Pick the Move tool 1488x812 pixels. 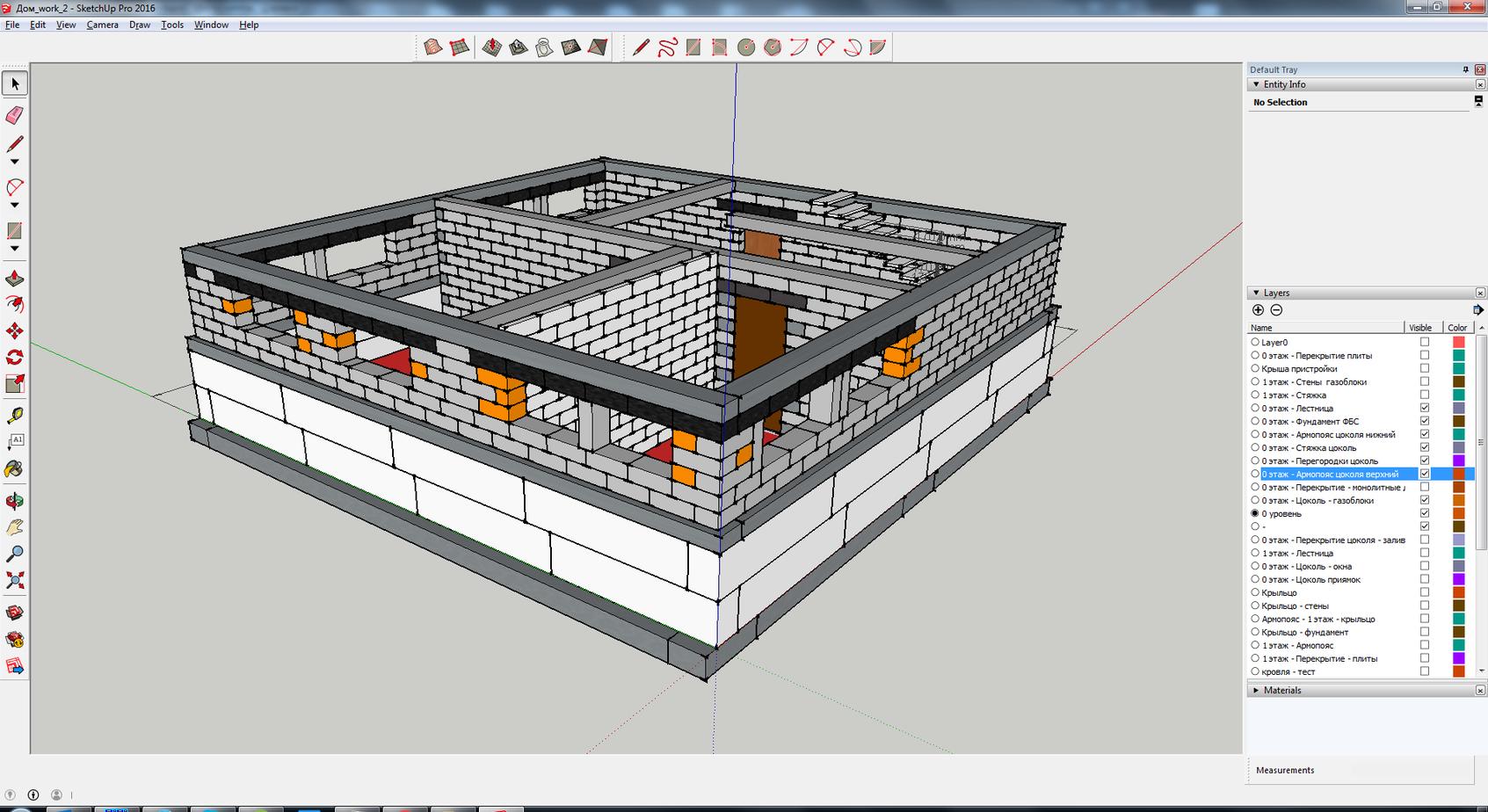click(x=14, y=331)
